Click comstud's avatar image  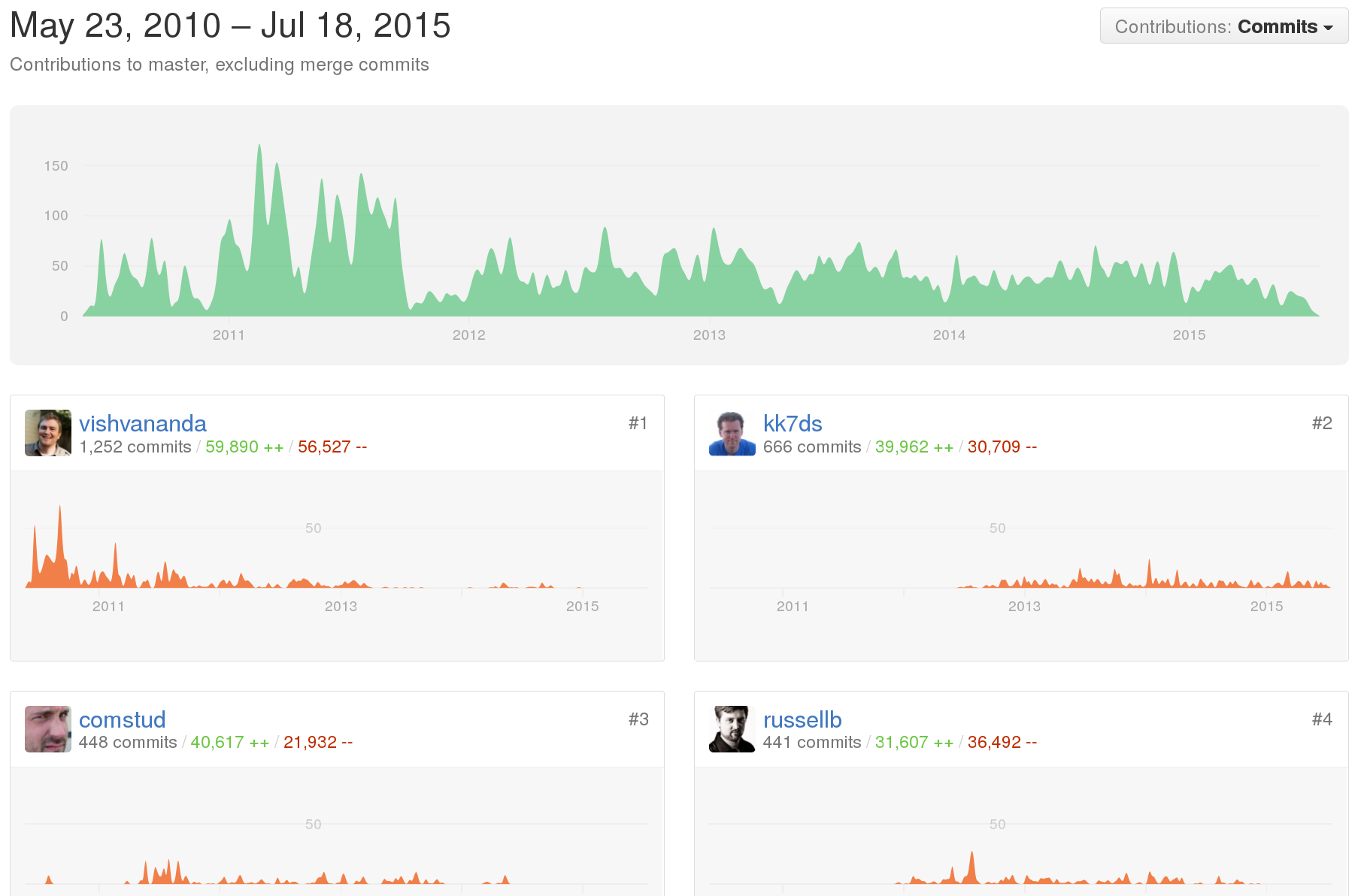point(48,729)
